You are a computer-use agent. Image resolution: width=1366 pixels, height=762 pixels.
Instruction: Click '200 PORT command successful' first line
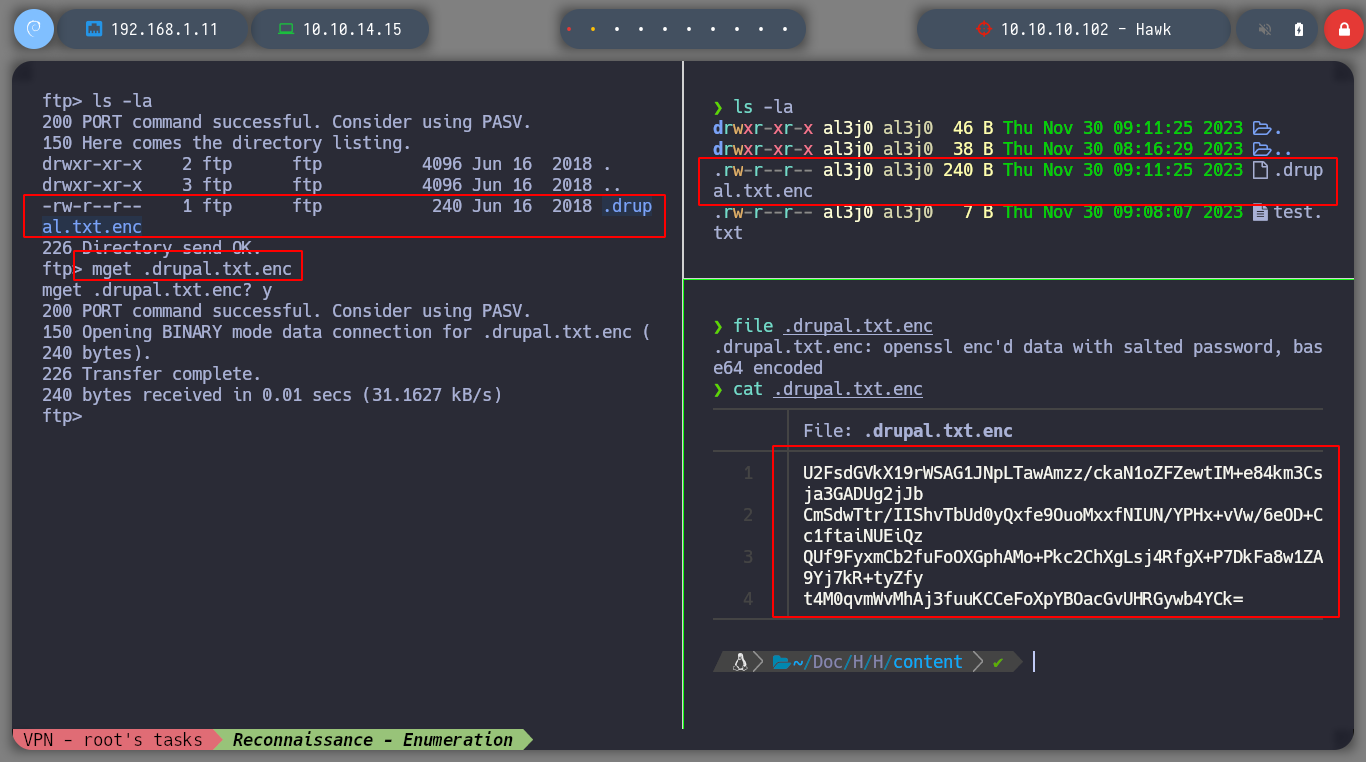(x=287, y=122)
